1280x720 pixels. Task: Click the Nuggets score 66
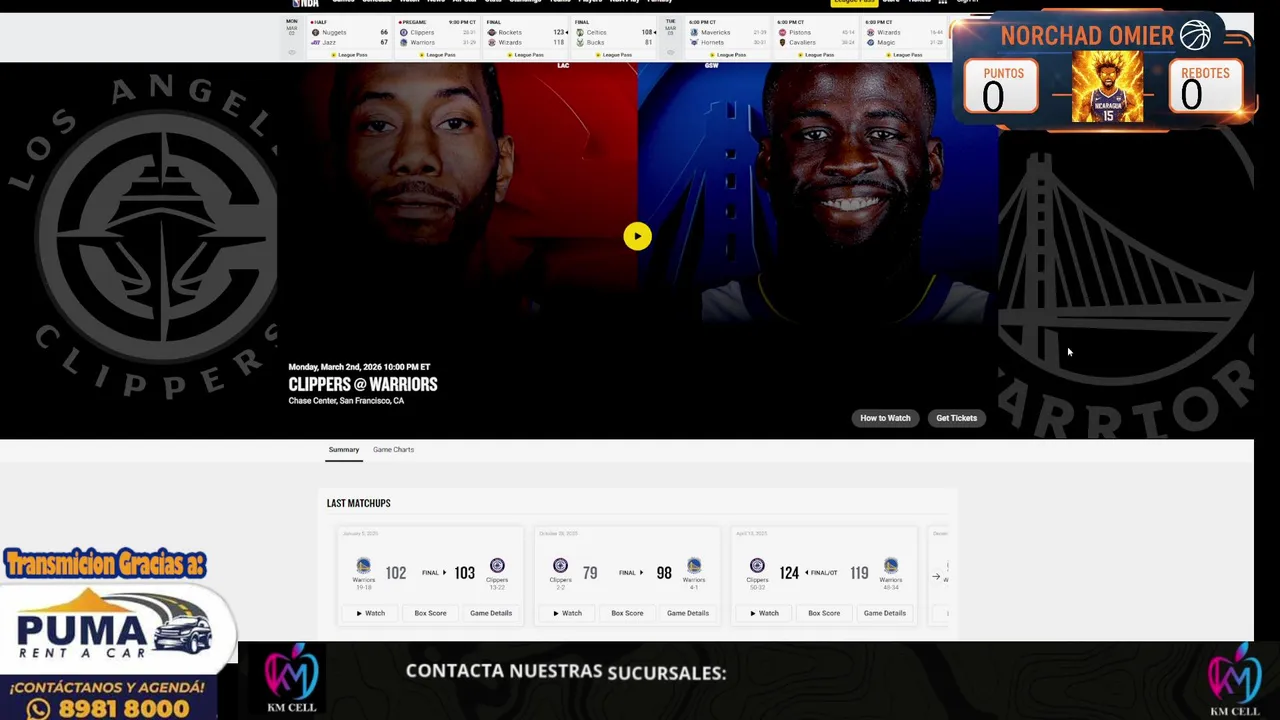click(383, 33)
